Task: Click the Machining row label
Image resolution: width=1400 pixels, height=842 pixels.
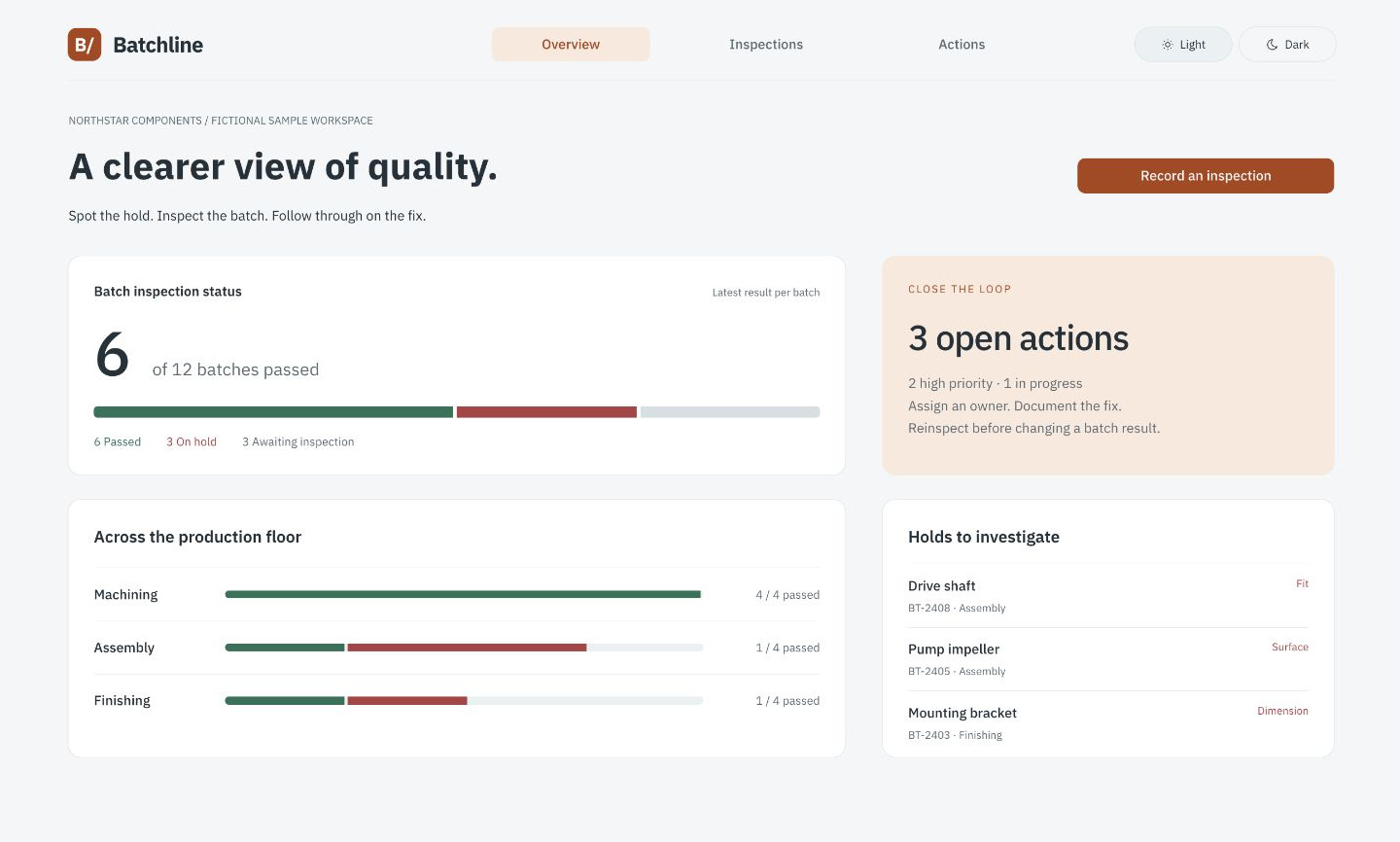Action: 125,595
